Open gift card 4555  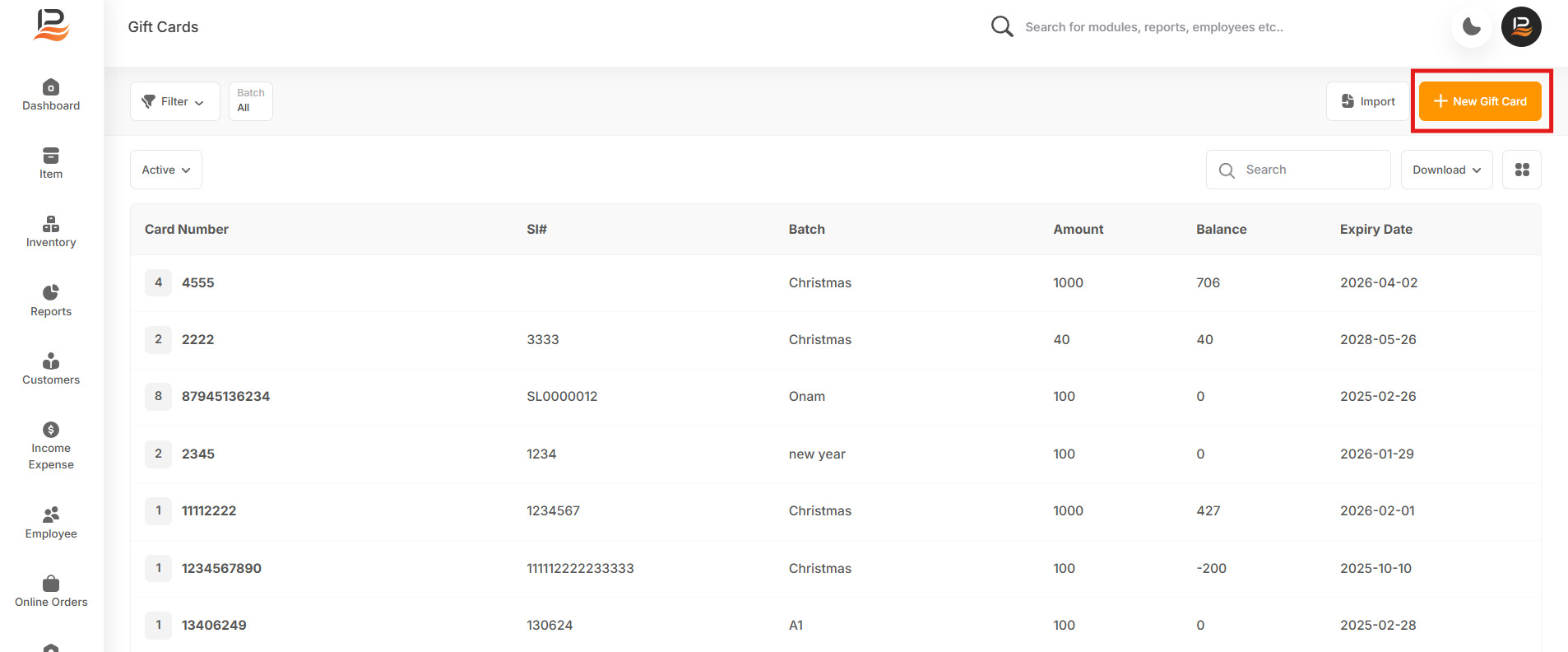(198, 282)
